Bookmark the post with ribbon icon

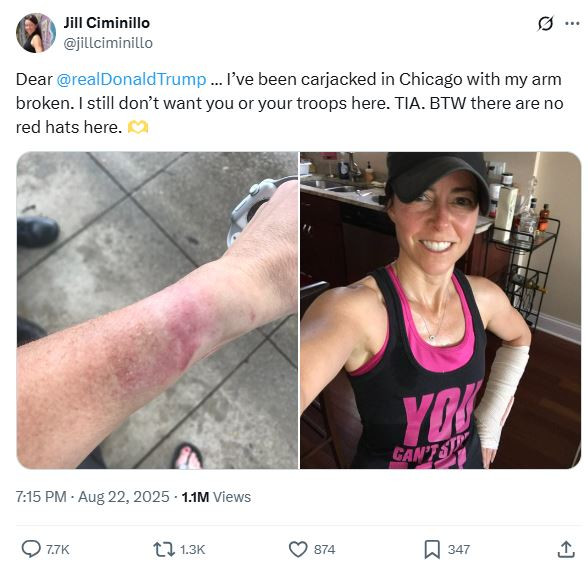(x=432, y=549)
